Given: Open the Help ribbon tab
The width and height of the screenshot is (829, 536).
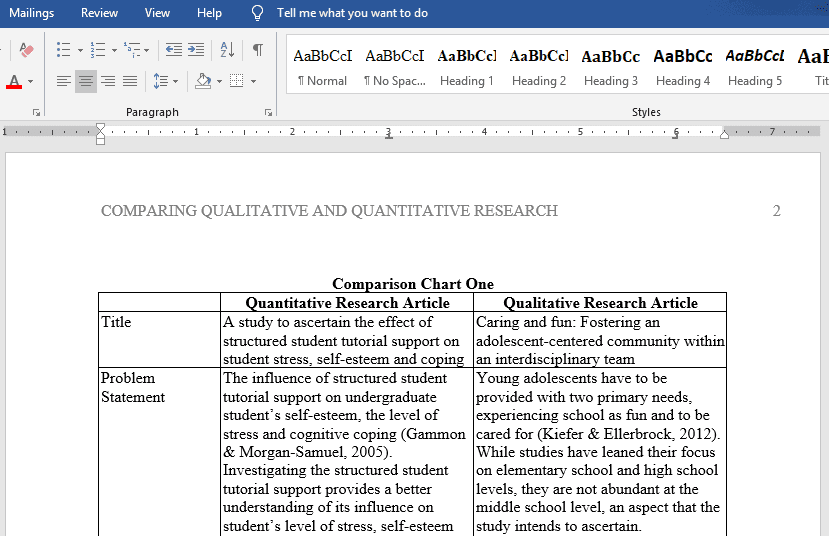Looking at the screenshot, I should (x=209, y=13).
